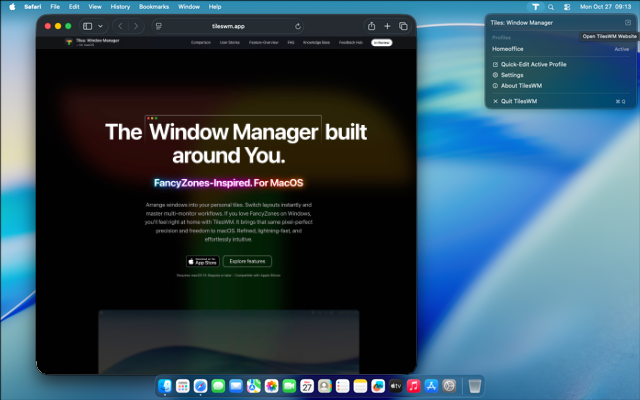640x400 pixels.
Task: Click the Safari share icon
Action: pyautogui.click(x=372, y=26)
